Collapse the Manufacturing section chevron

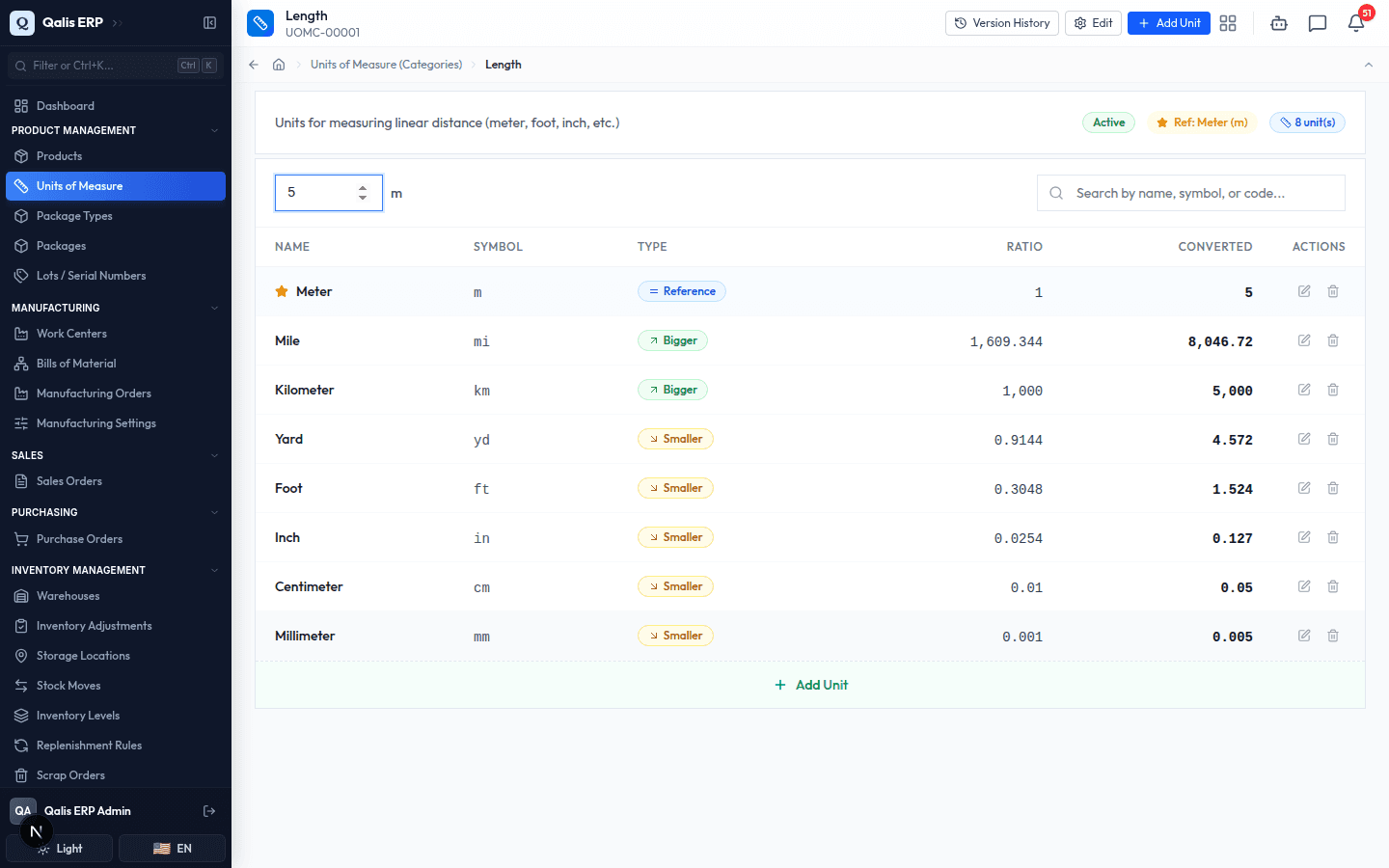coord(214,308)
